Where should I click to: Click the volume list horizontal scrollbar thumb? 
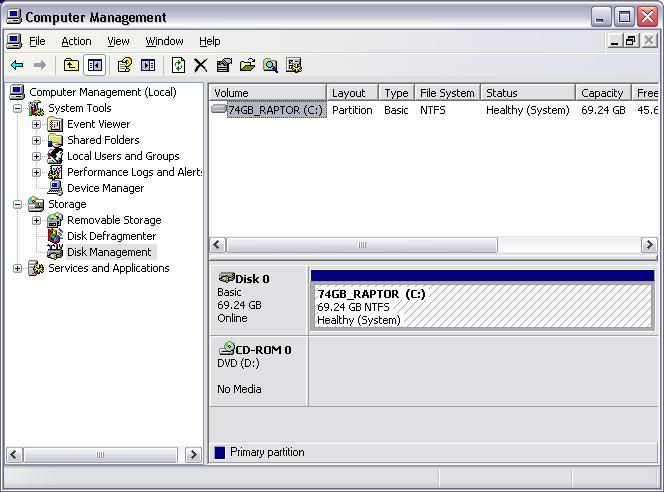point(362,245)
